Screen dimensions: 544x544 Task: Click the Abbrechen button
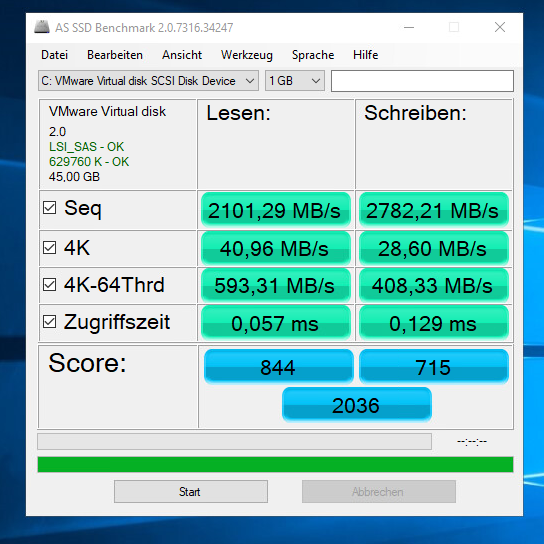[379, 491]
